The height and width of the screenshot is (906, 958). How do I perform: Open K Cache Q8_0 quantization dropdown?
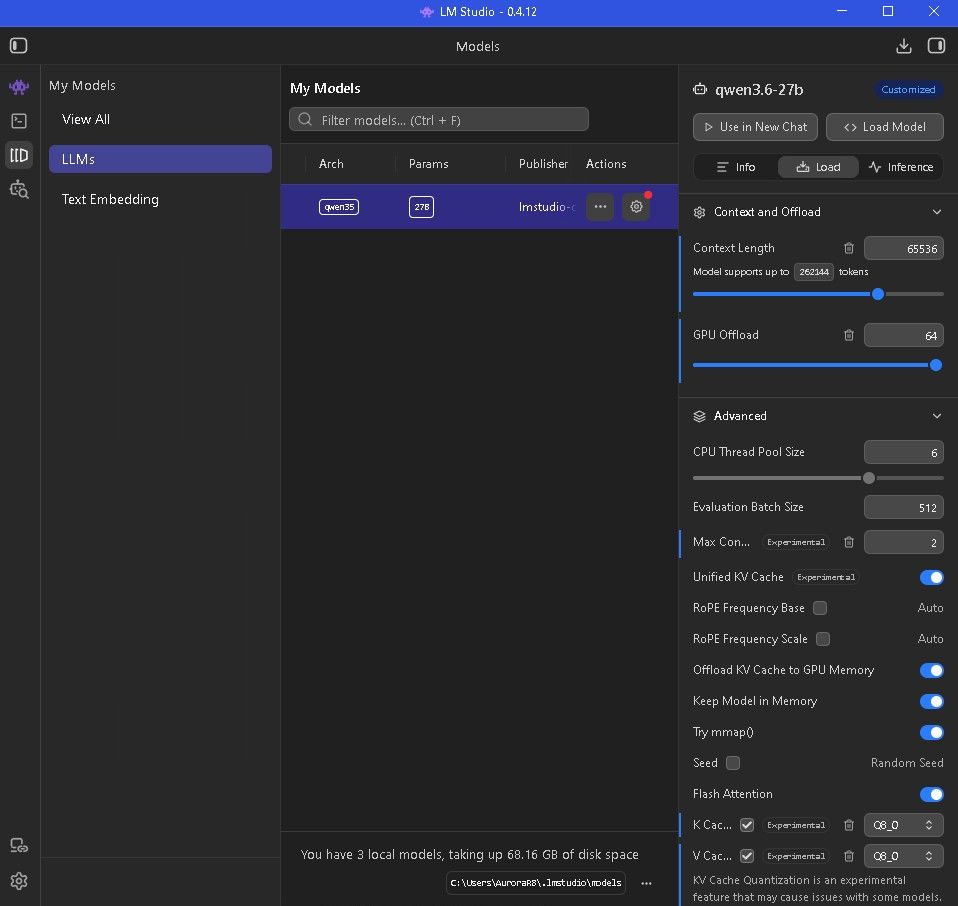[x=903, y=825]
